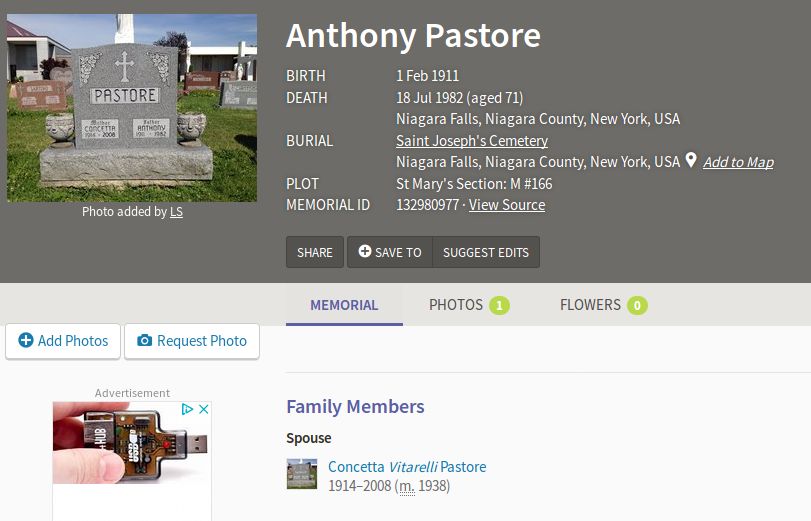The image size is (811, 521).
Task: Click the map pin icon beside burial location
Action: 690,160
